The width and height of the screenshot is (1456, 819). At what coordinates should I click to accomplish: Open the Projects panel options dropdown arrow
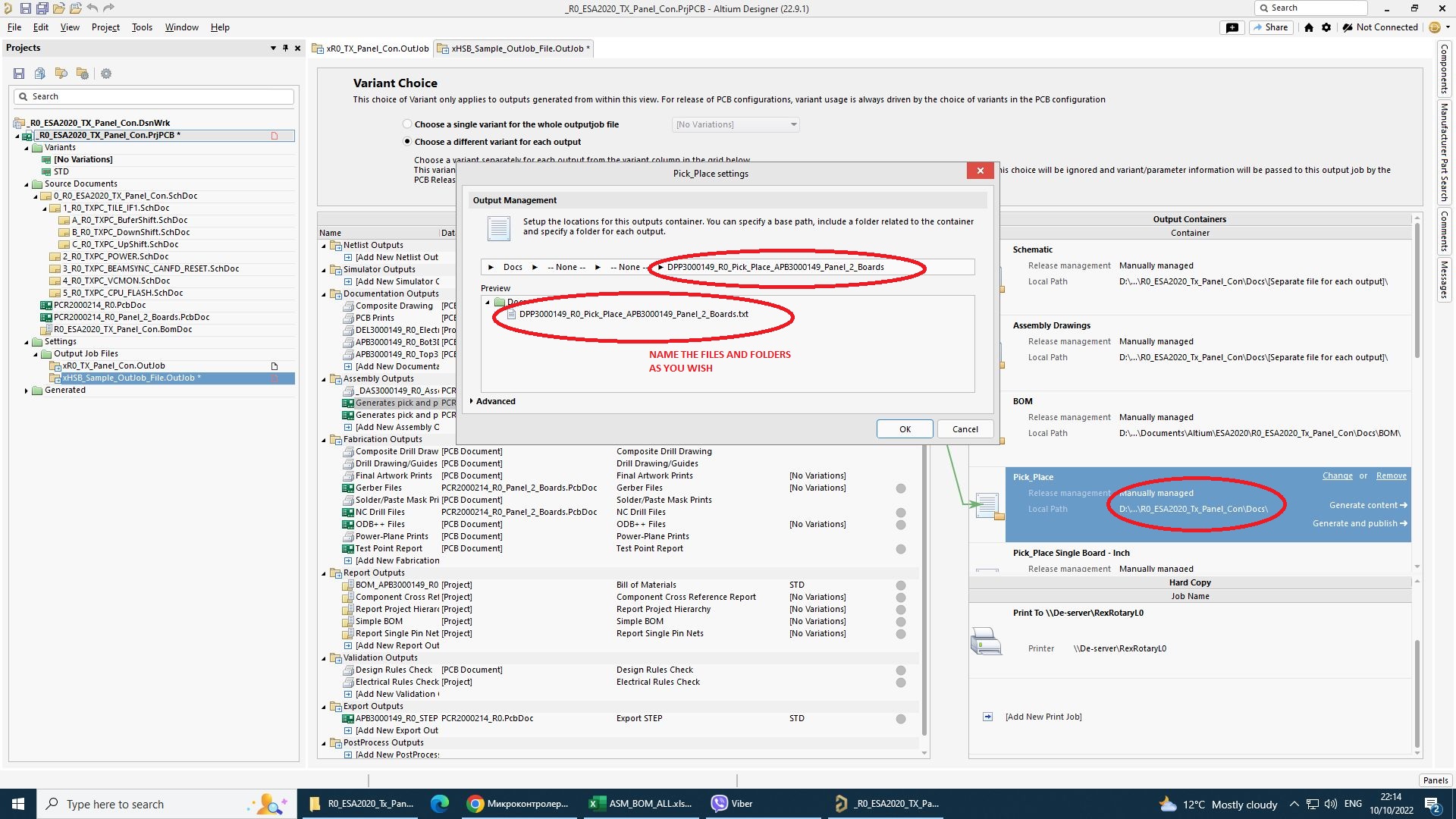[x=273, y=48]
